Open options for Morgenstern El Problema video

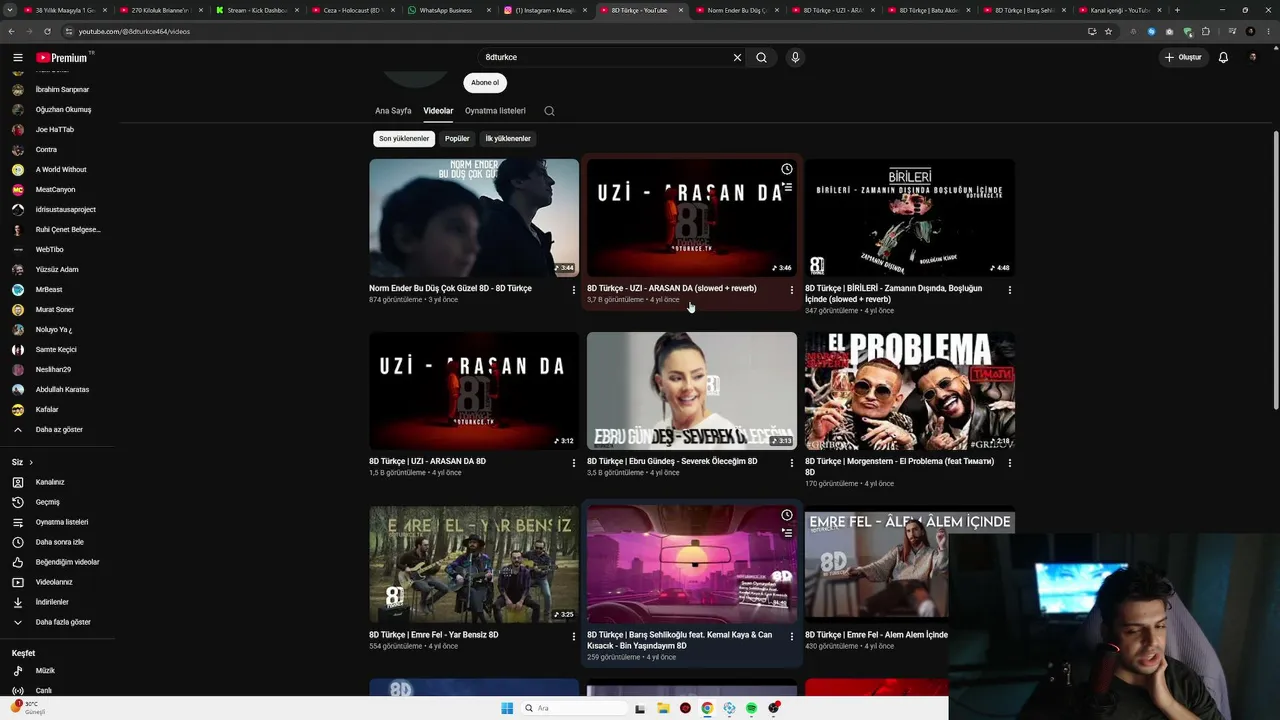coord(1010,463)
